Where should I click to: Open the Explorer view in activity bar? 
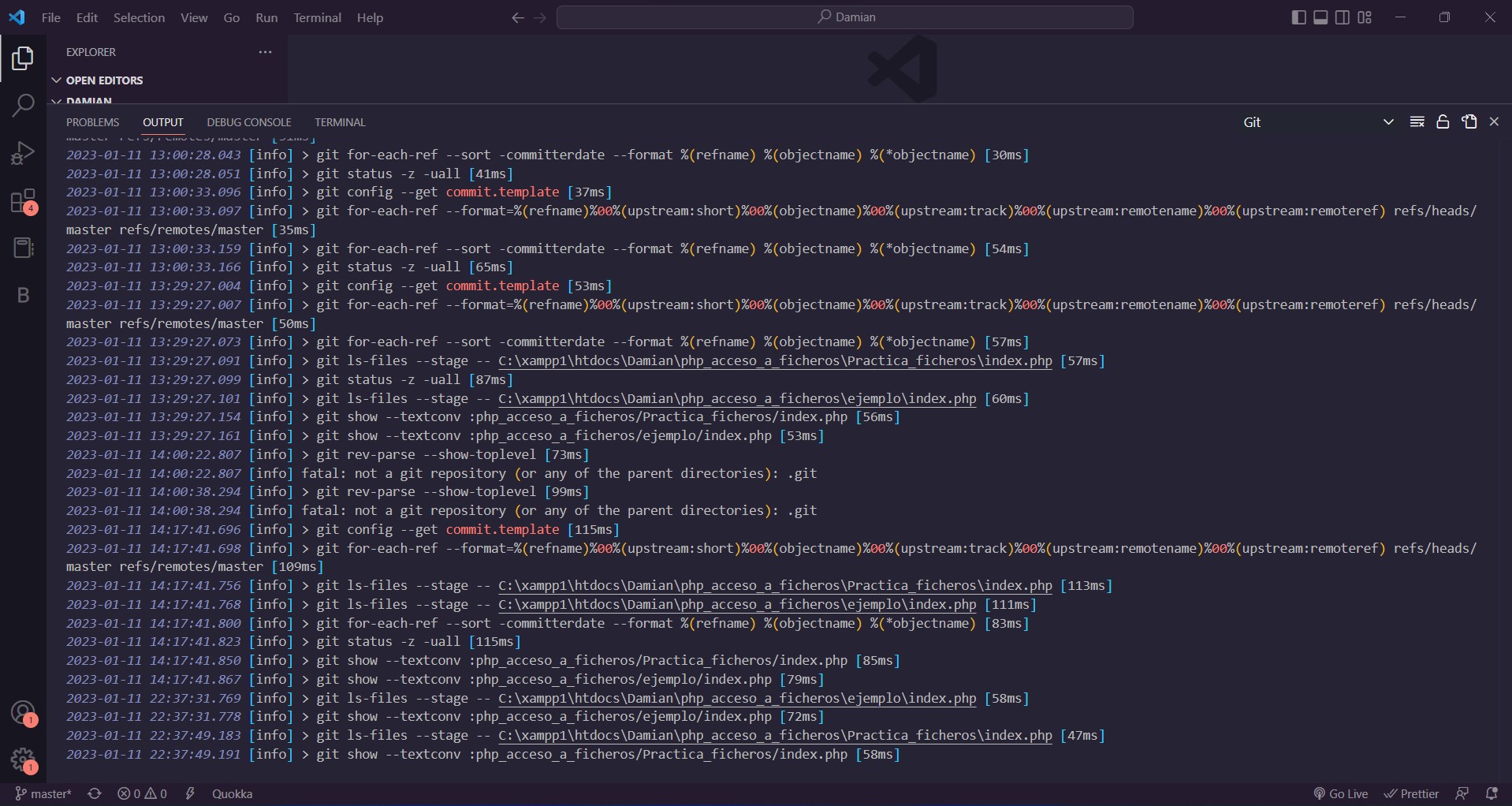[x=23, y=58]
